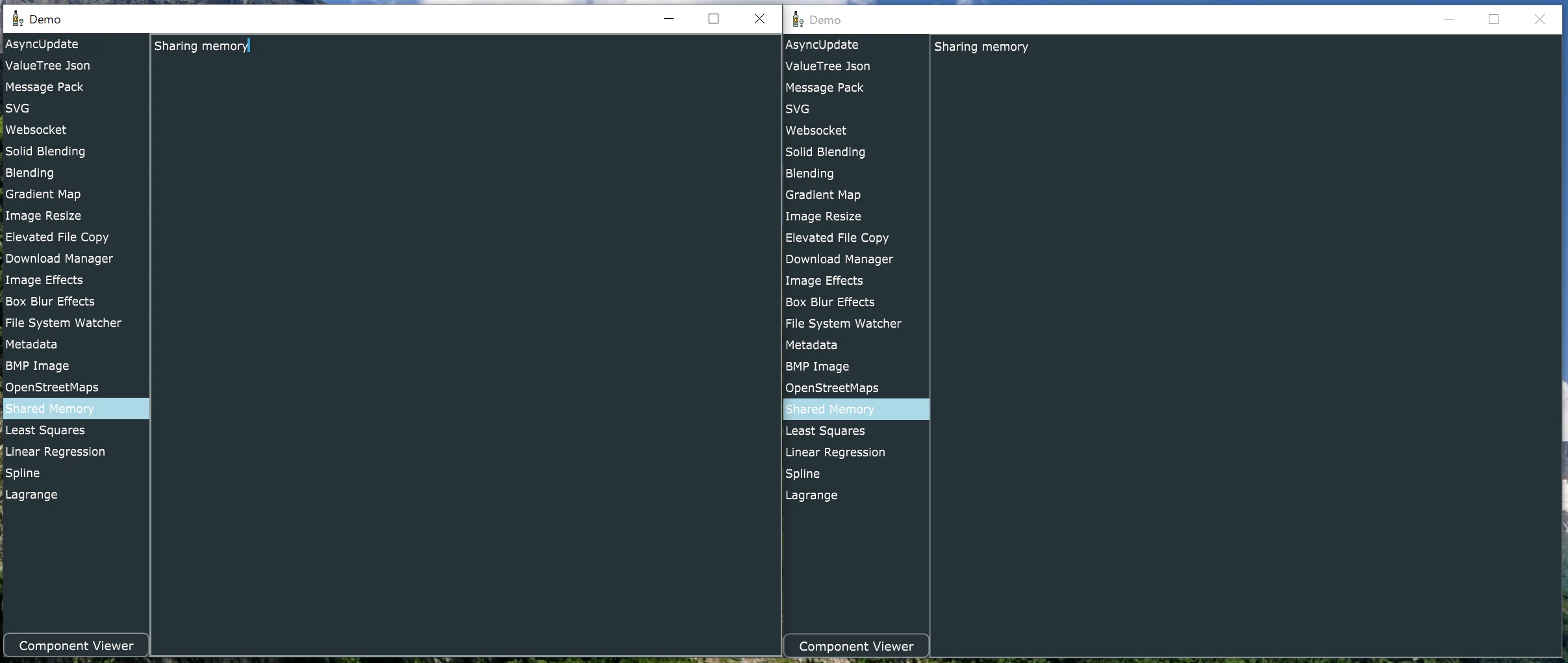
Task: Click Component Viewer button in left window
Action: coord(77,645)
